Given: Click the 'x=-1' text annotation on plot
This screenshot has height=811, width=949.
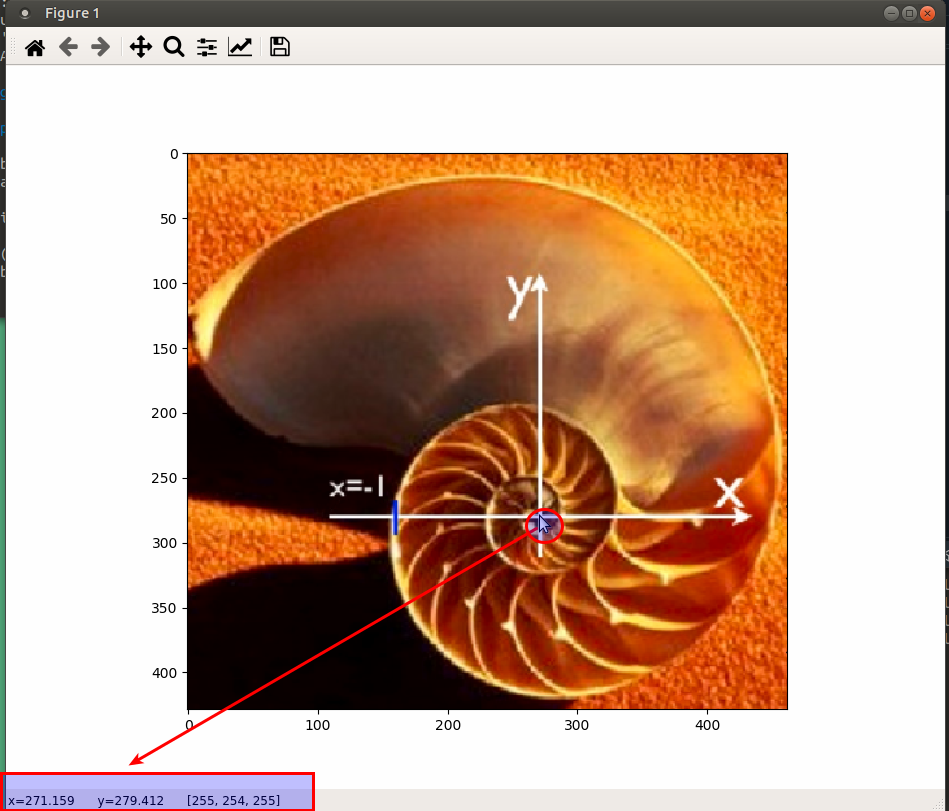Looking at the screenshot, I should click(357, 488).
